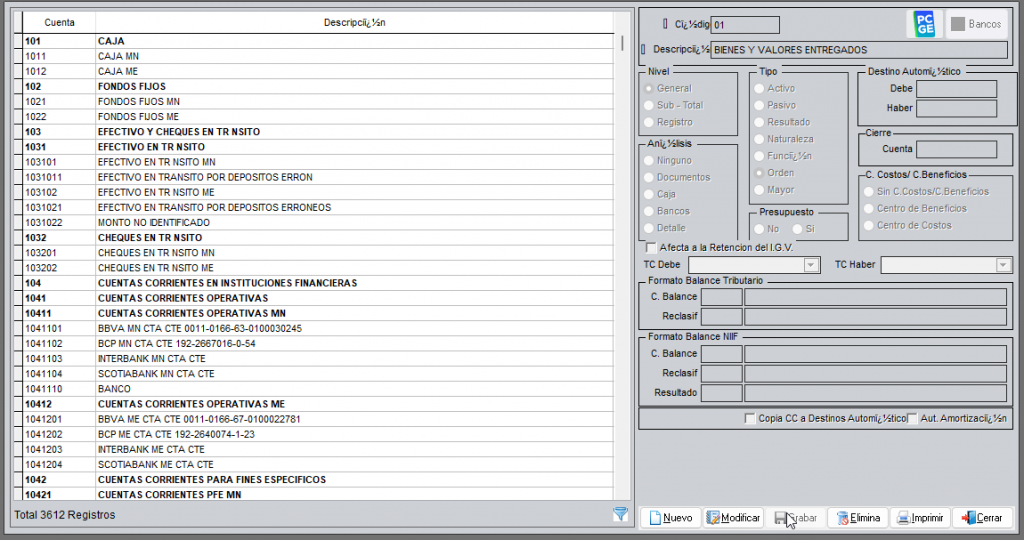Image resolution: width=1024 pixels, height=540 pixels.
Task: Select row 1041103 INTERBANK MN CTA CTE
Action: point(318,358)
